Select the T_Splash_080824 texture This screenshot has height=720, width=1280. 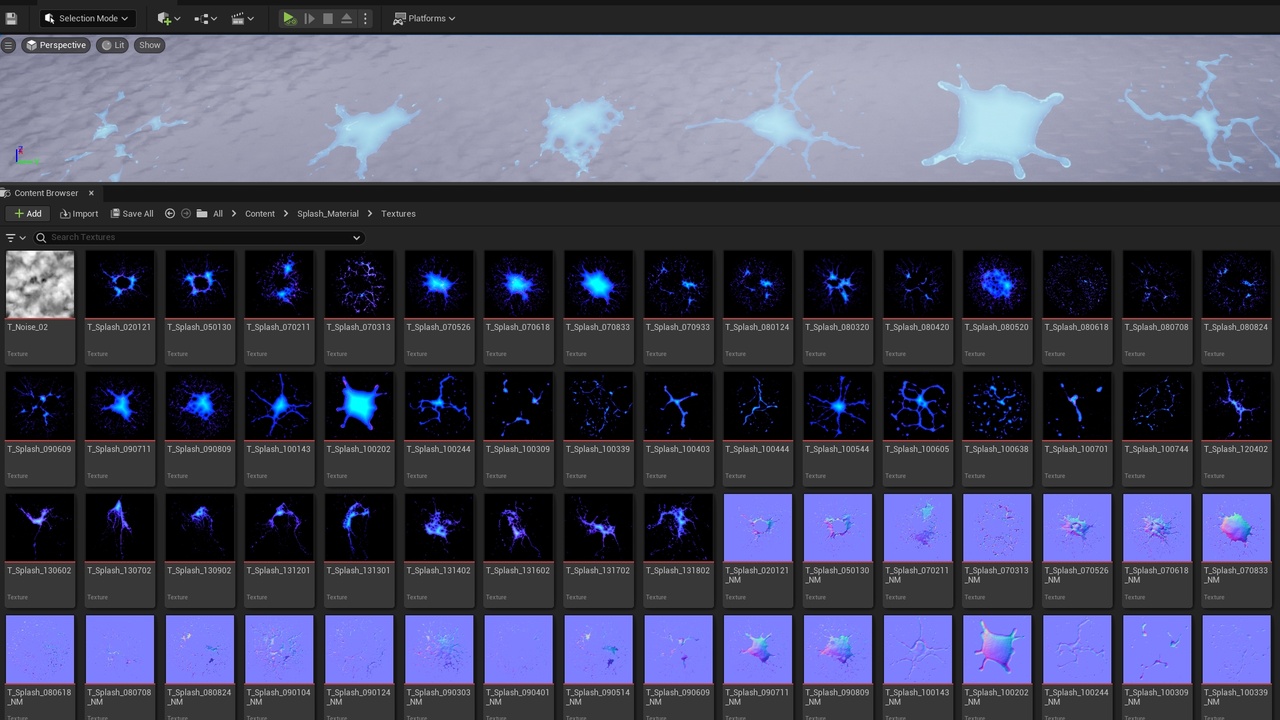1236,284
